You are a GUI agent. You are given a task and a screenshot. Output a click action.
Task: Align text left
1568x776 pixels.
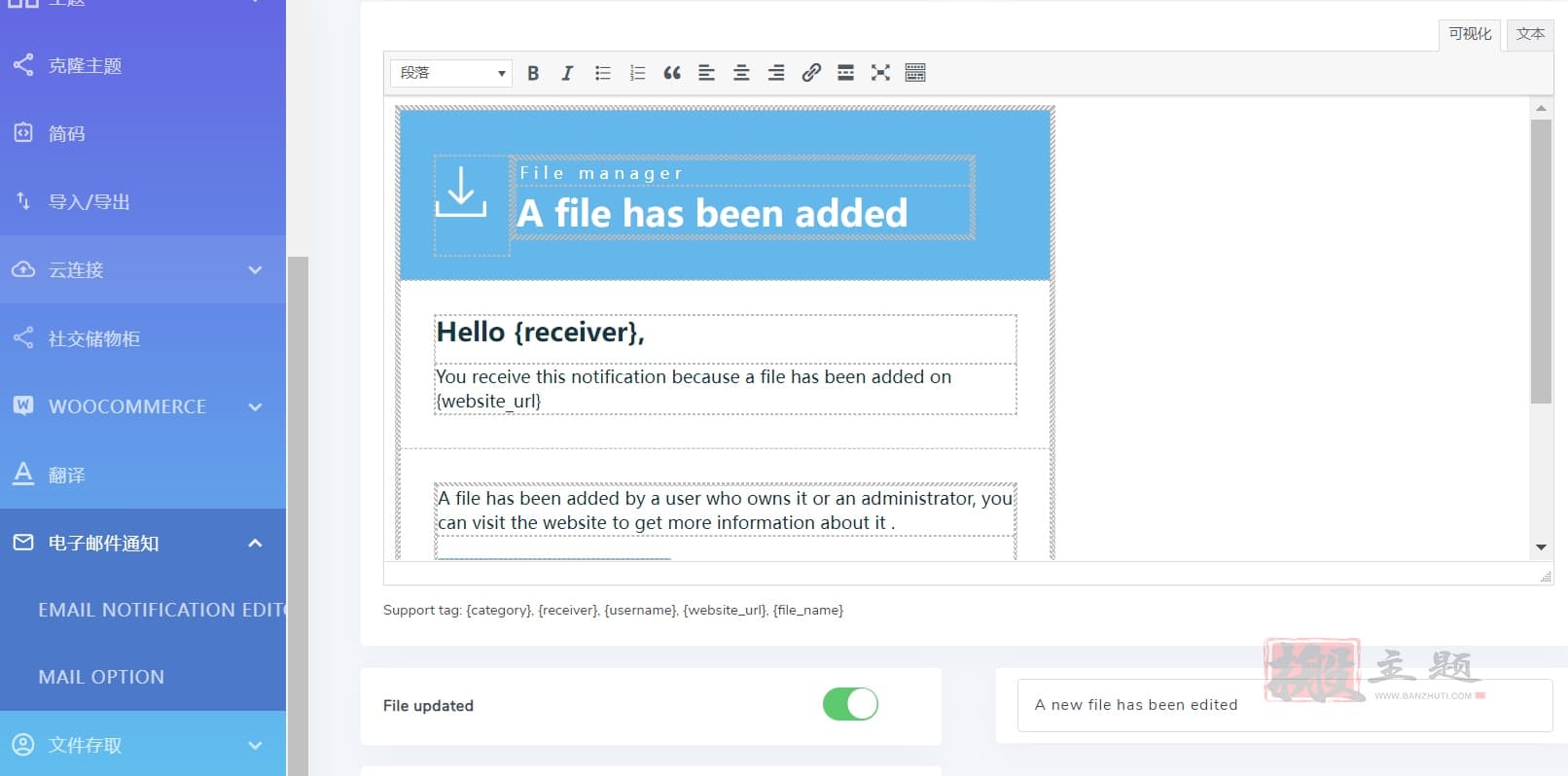pyautogui.click(x=707, y=73)
